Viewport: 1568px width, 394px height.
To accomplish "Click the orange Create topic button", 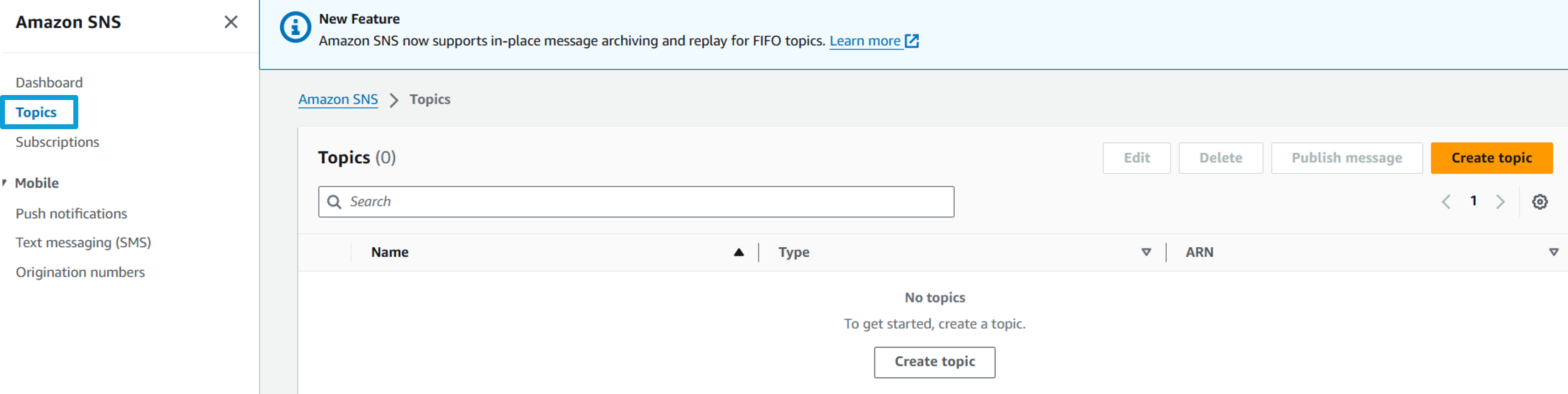I will [1491, 158].
